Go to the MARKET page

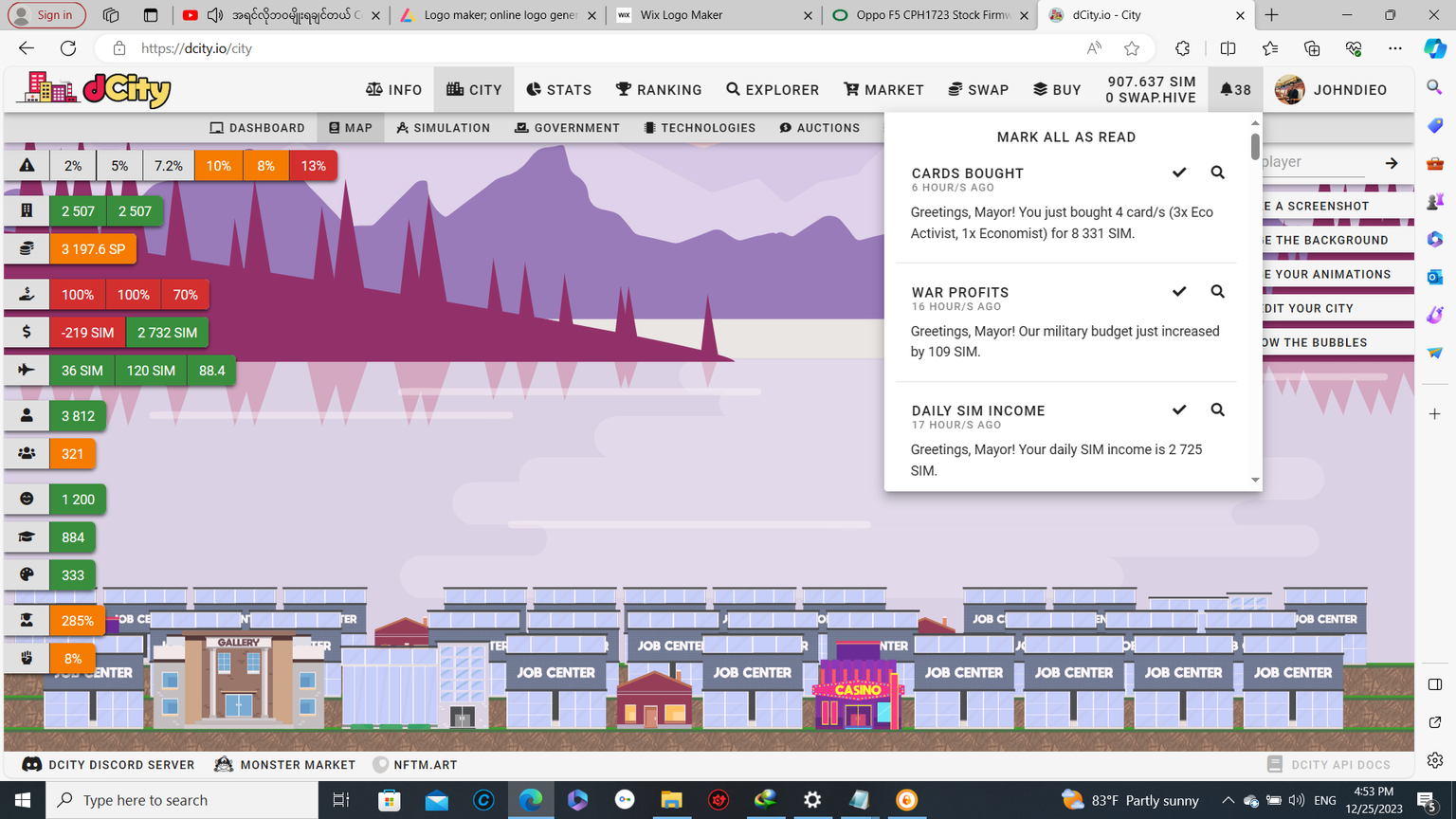pyautogui.click(x=883, y=90)
